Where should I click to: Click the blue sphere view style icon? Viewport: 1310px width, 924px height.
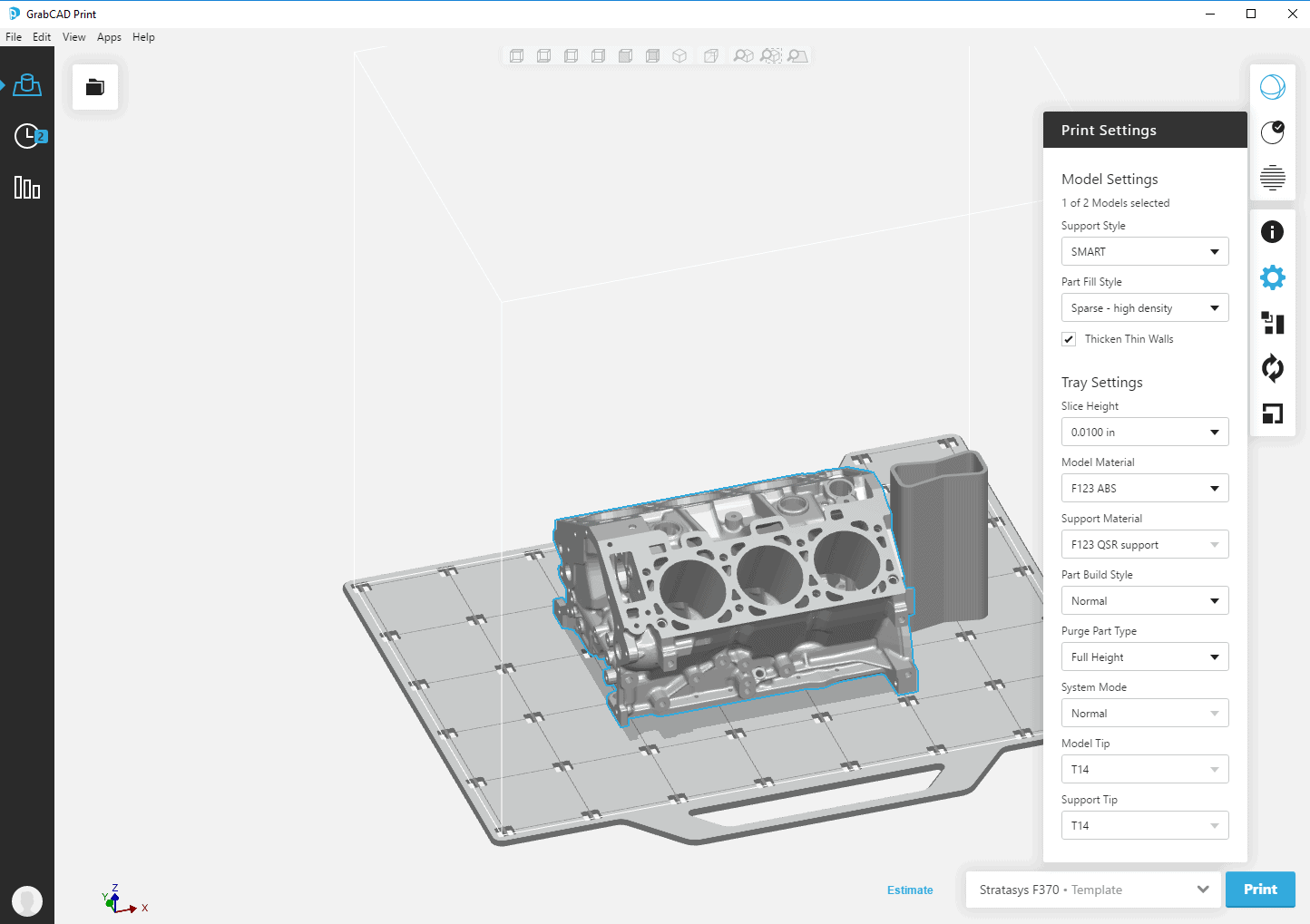tap(1273, 87)
